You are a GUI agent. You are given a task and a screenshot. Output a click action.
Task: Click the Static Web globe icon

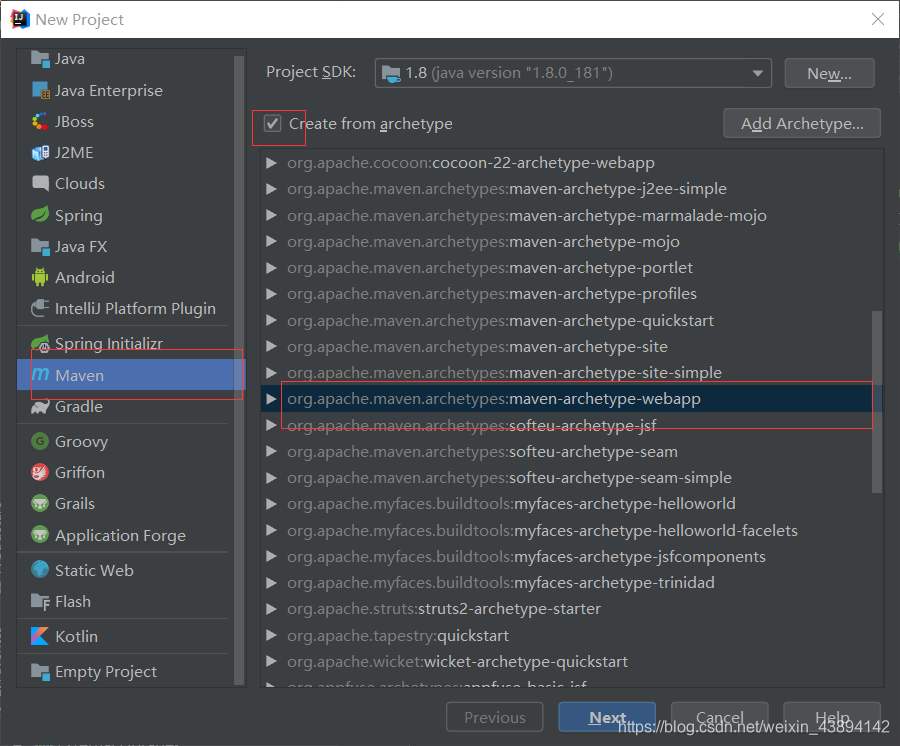(40, 569)
